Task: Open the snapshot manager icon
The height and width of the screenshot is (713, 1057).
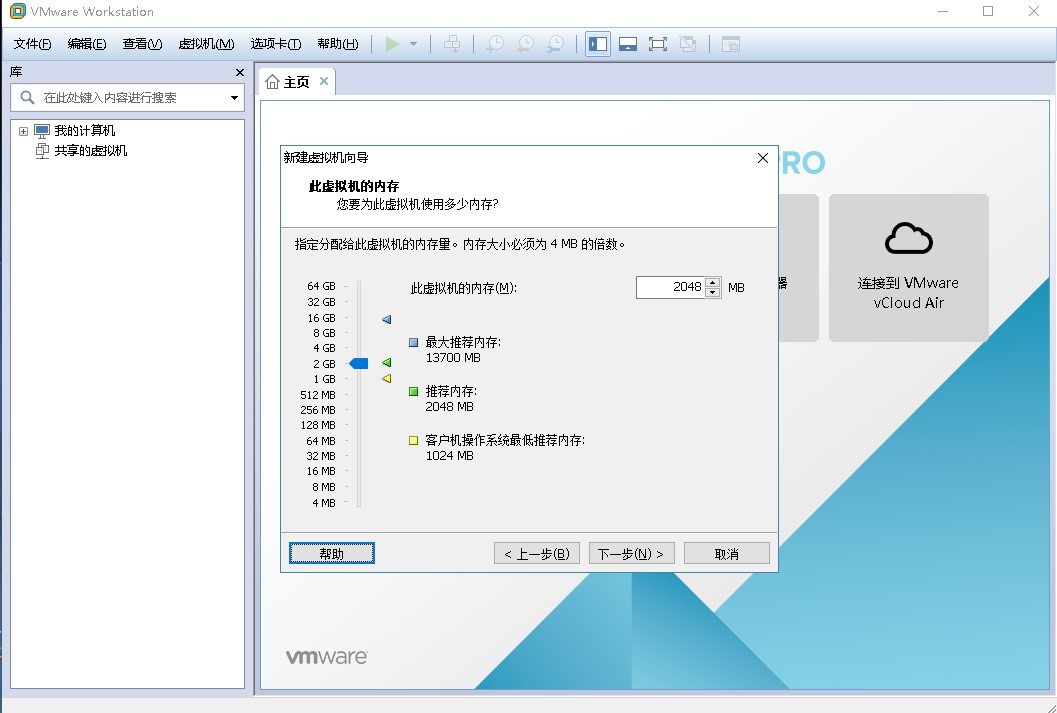Action: [x=555, y=44]
